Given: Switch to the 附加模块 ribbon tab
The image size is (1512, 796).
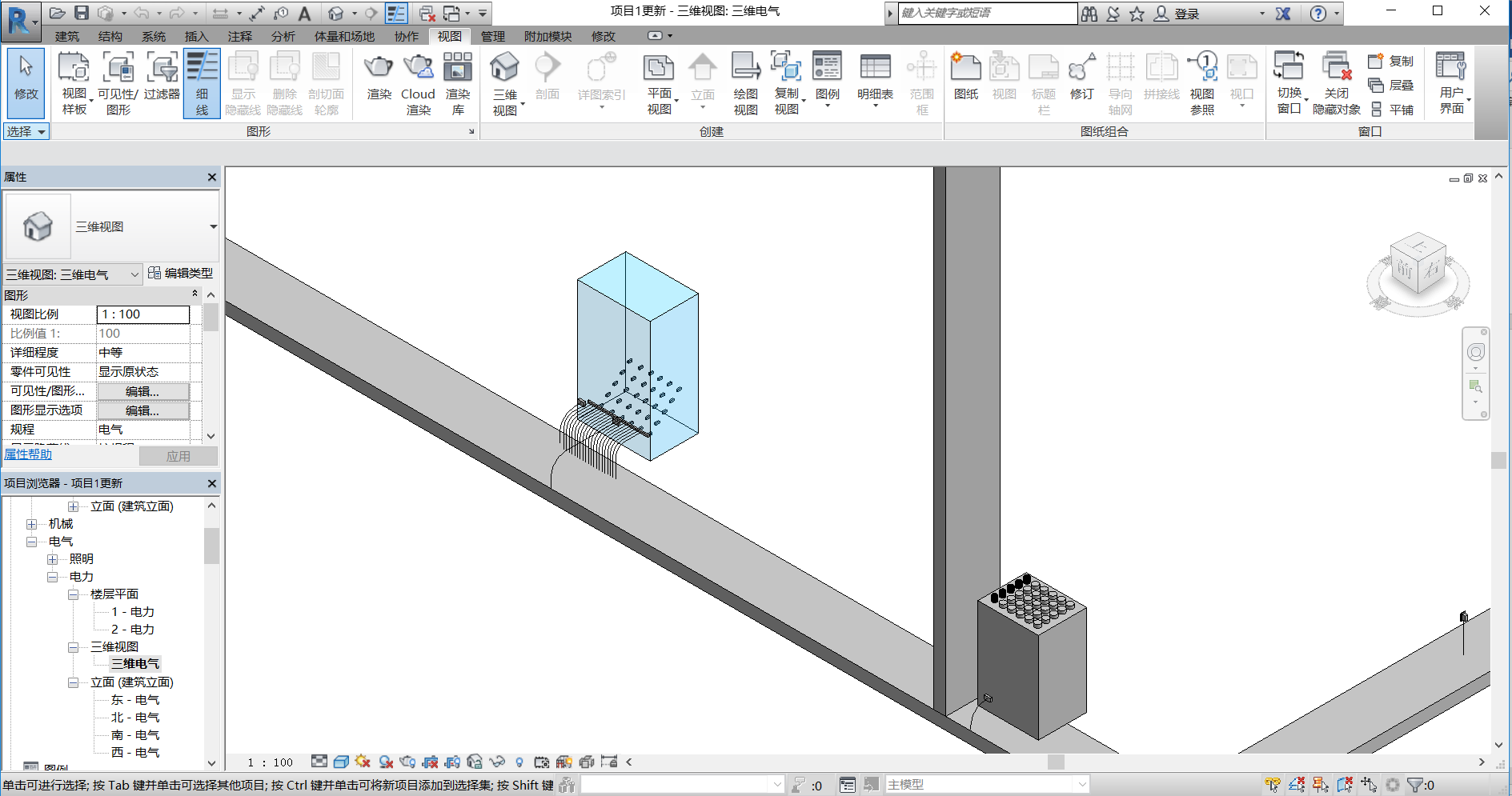Looking at the screenshot, I should [x=548, y=36].
